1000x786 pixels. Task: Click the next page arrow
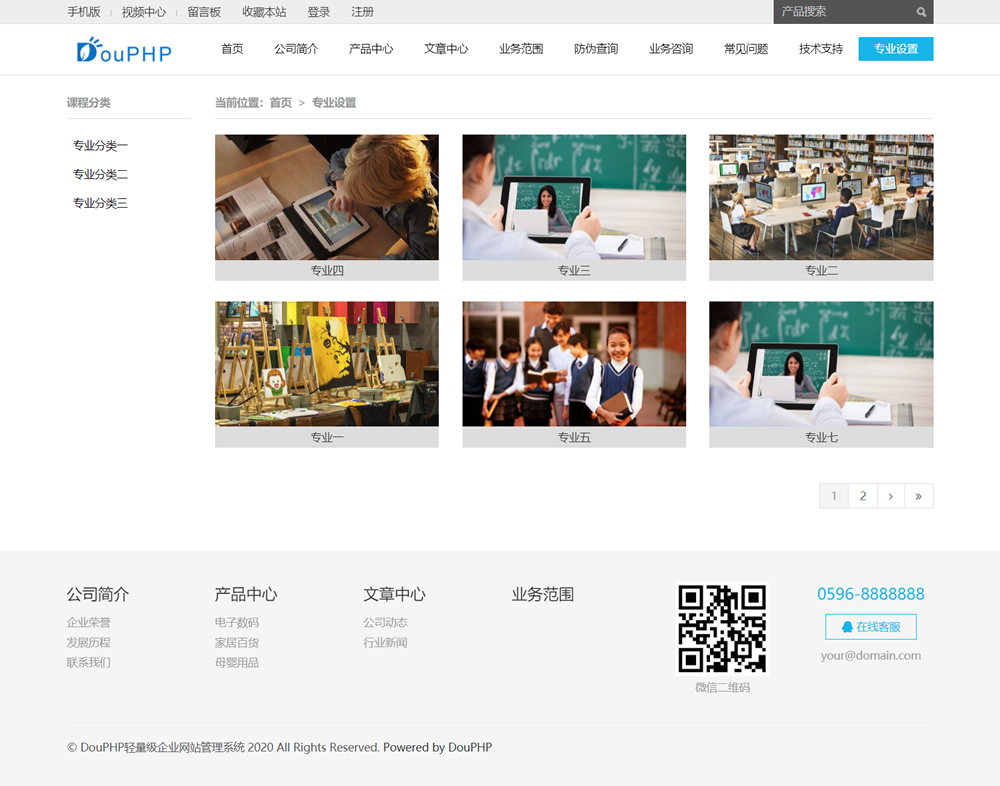click(891, 496)
